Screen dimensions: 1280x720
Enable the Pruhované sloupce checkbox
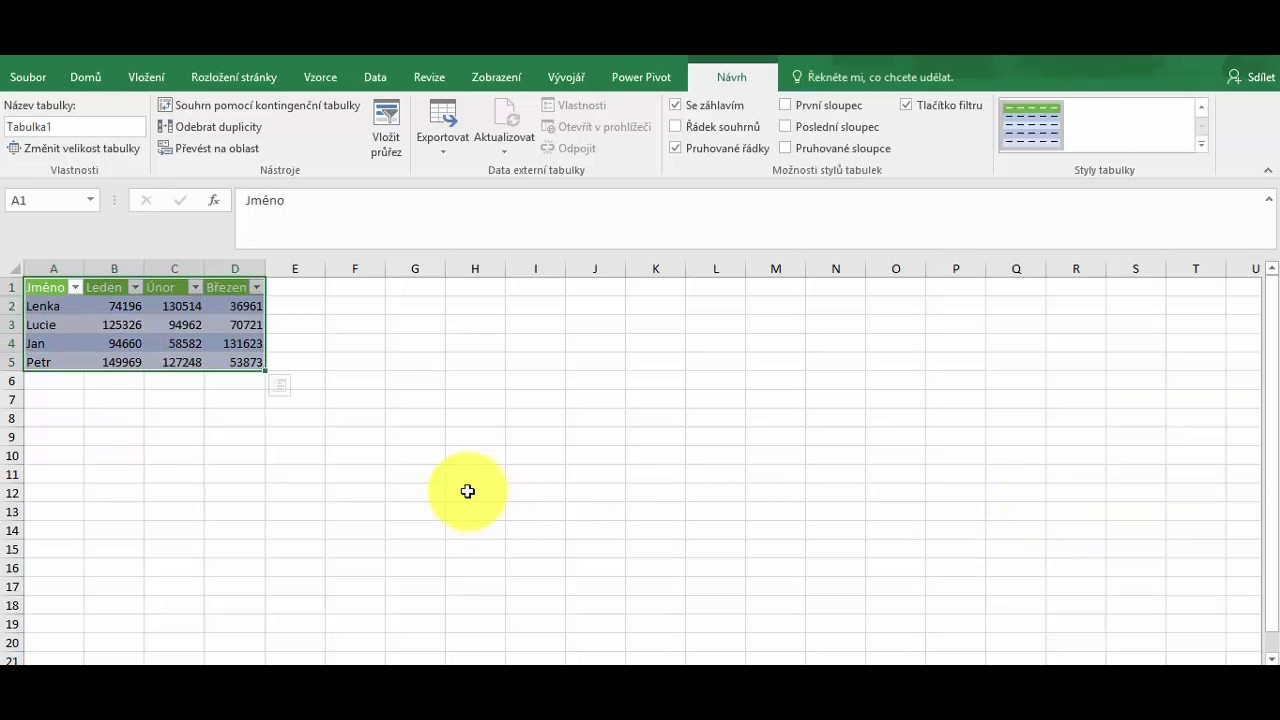(785, 148)
